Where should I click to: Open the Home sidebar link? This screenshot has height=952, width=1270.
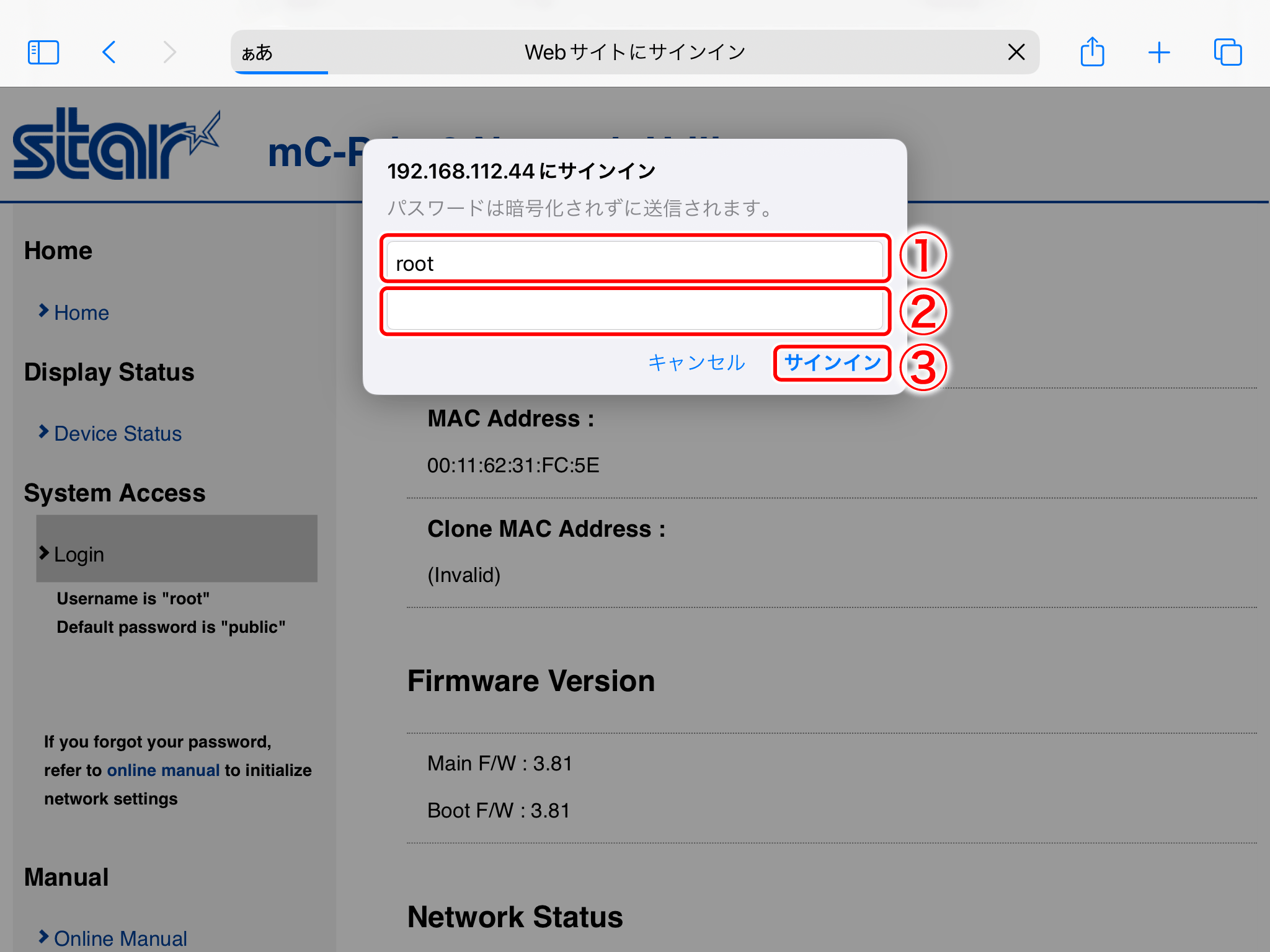(81, 313)
